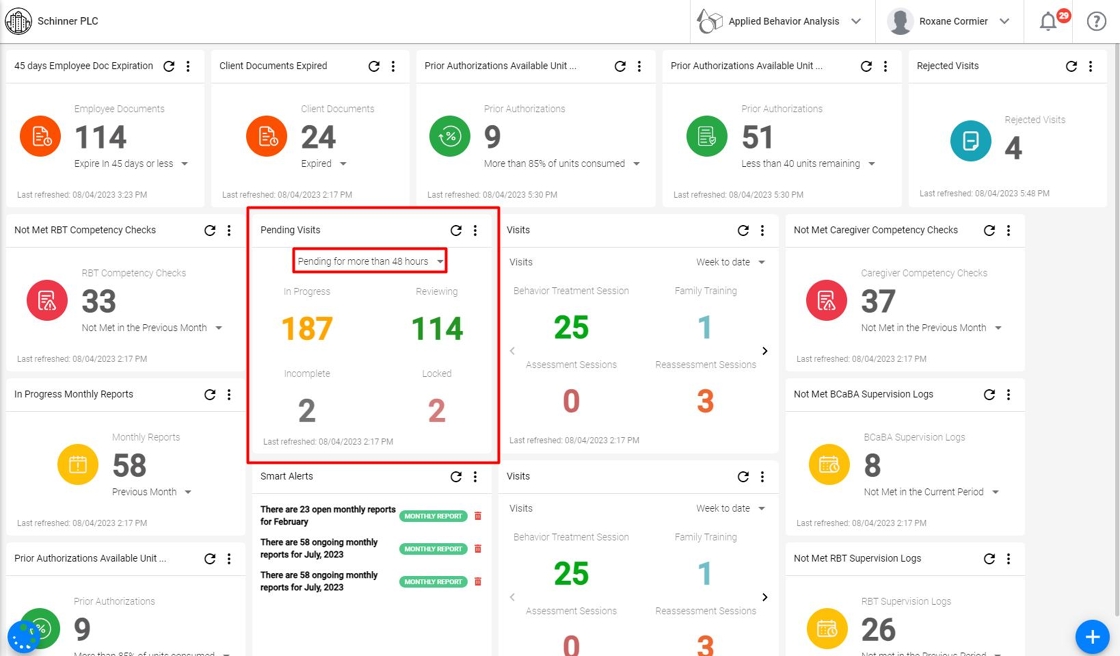Viewport: 1120px width, 656px height.
Task: Refresh the Smart Alerts widget
Action: click(456, 477)
